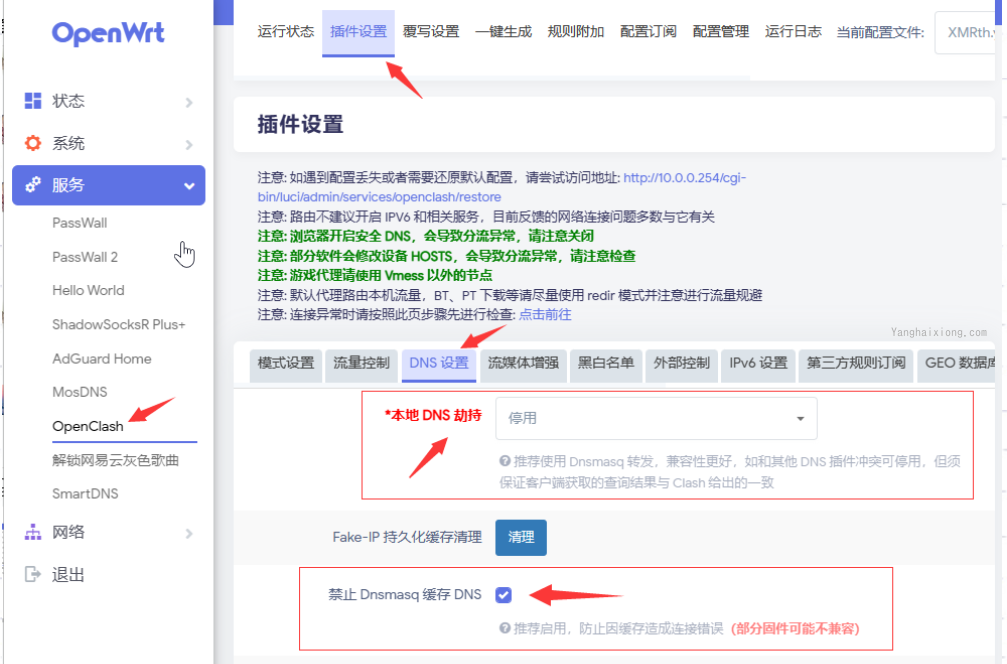
Task: Click the 状态 dashboard icon in sidebar
Action: 33,101
